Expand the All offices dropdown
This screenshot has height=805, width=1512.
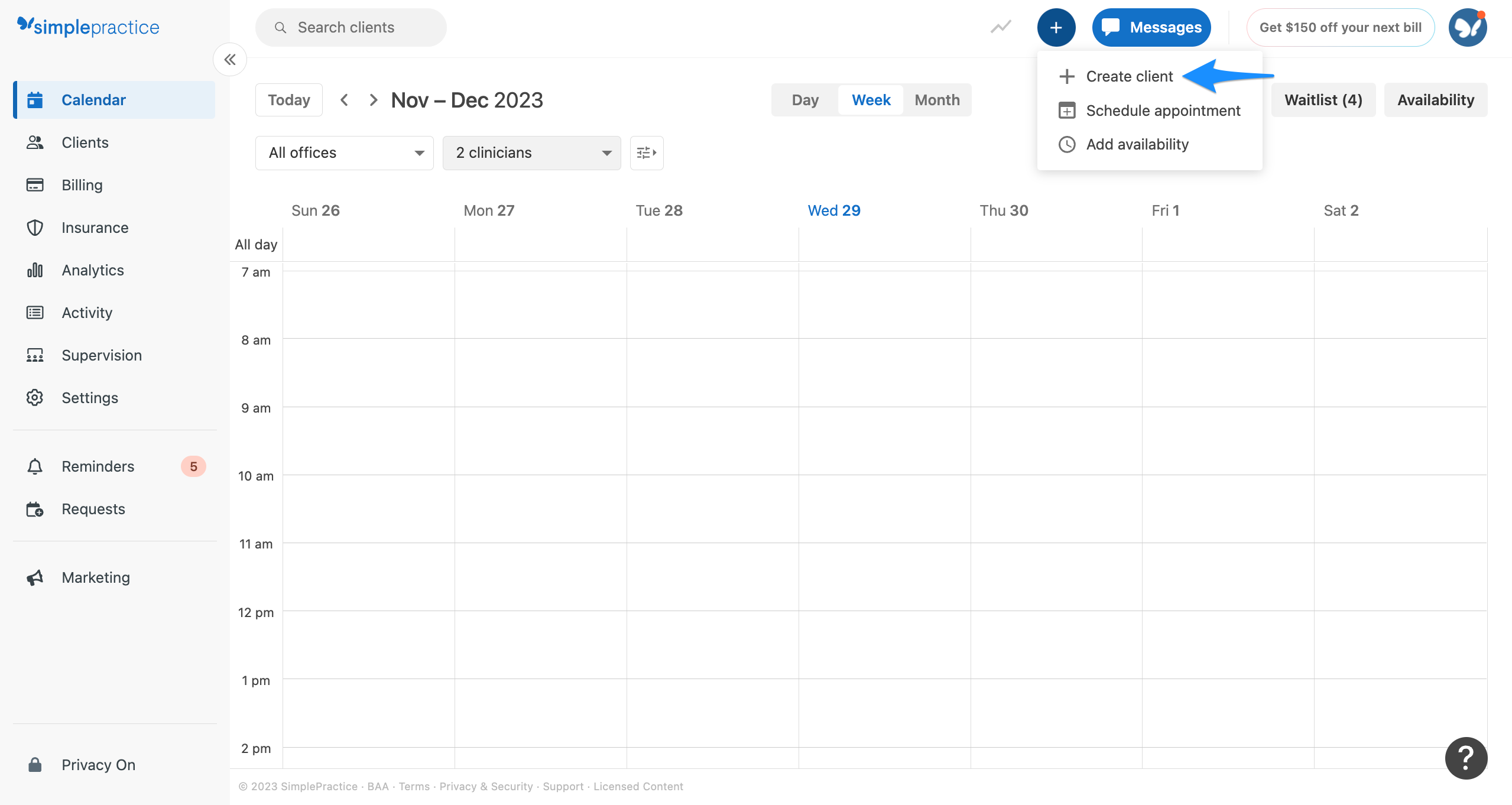click(345, 153)
